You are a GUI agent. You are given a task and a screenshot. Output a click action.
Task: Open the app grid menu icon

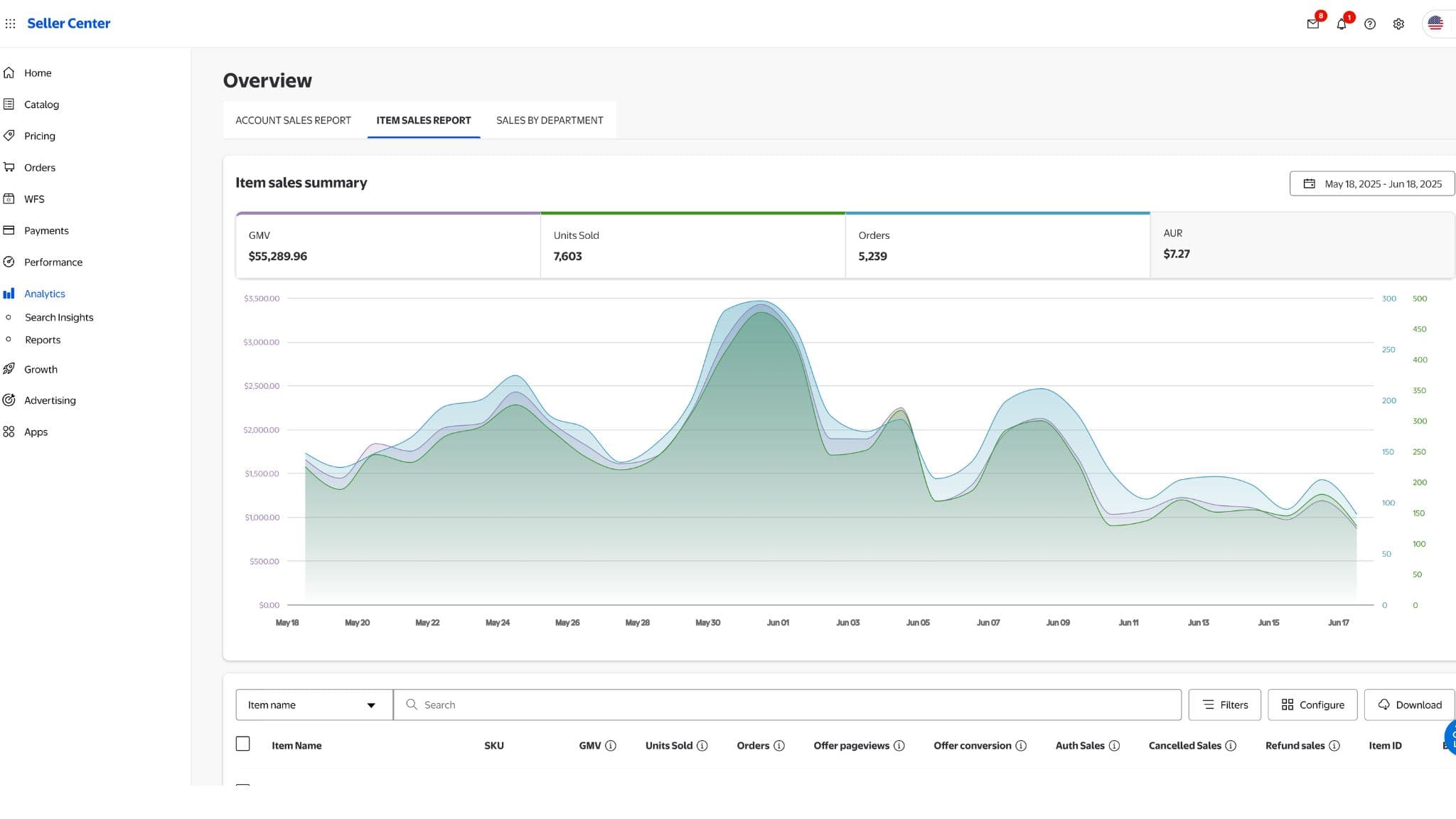[x=10, y=23]
